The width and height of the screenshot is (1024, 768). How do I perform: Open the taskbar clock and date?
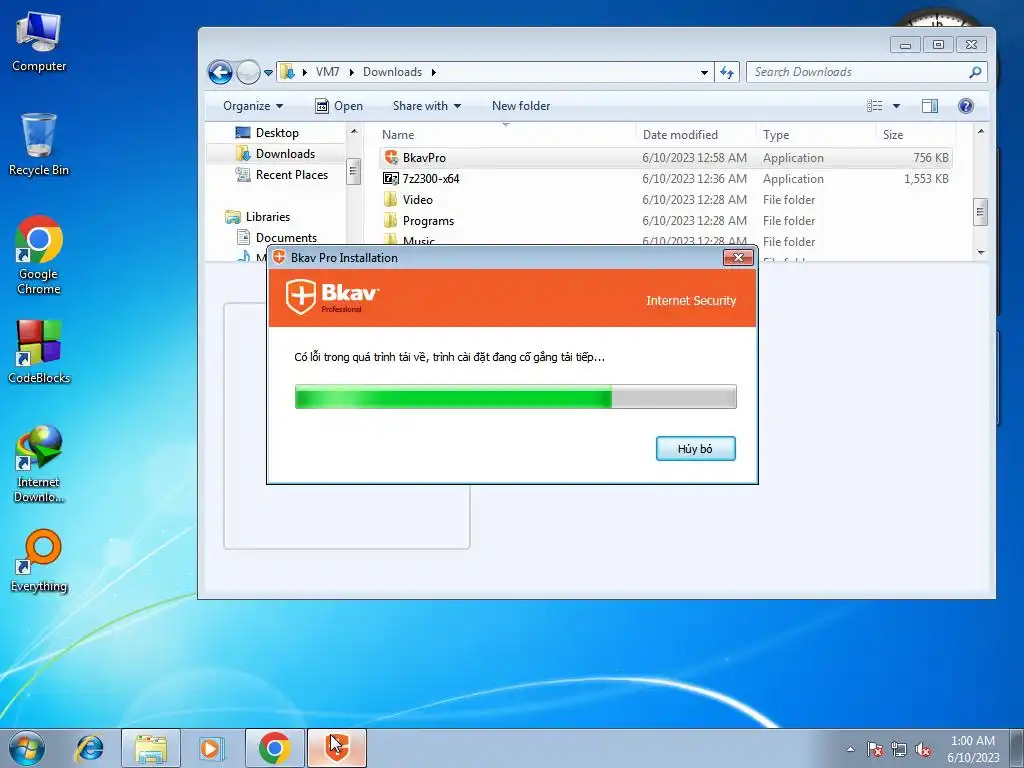tap(973, 749)
